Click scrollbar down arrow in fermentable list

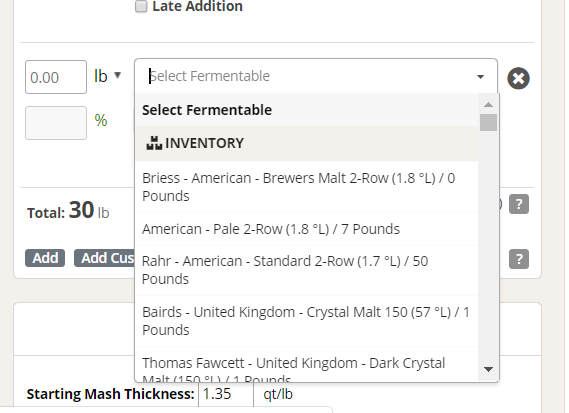(x=488, y=369)
